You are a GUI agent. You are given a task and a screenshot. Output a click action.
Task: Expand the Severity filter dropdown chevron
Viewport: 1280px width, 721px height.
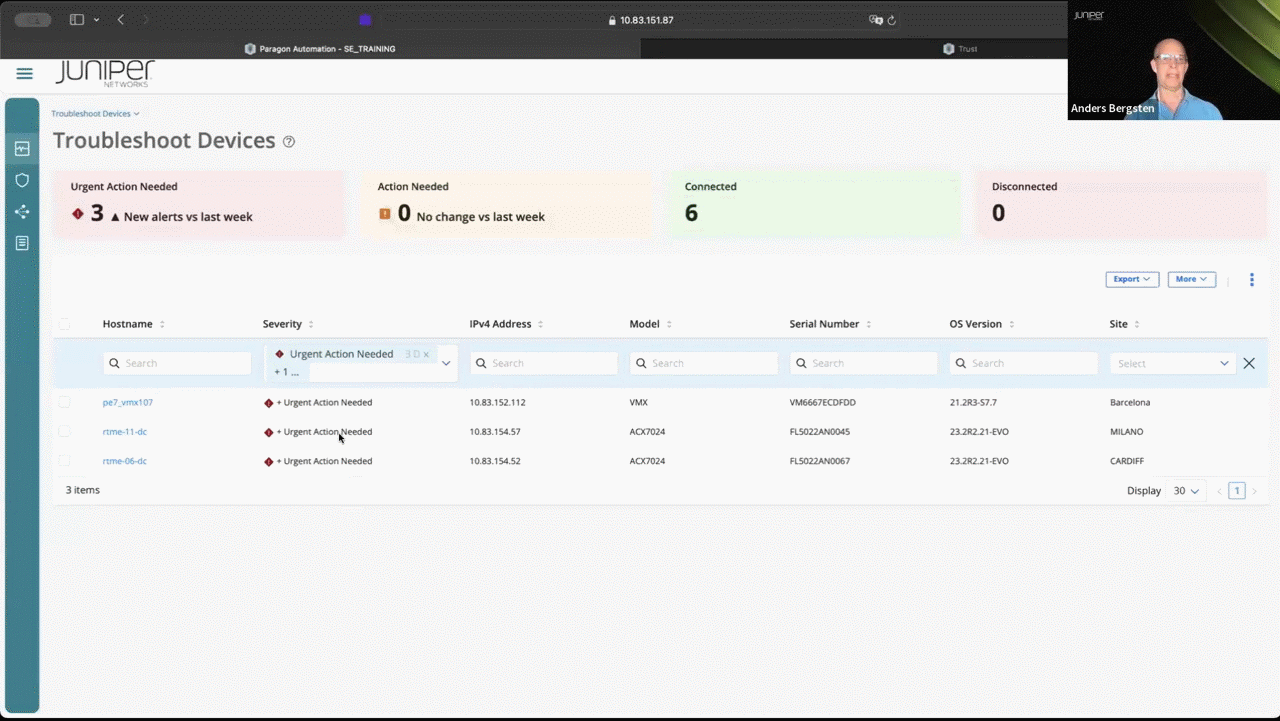pos(445,362)
